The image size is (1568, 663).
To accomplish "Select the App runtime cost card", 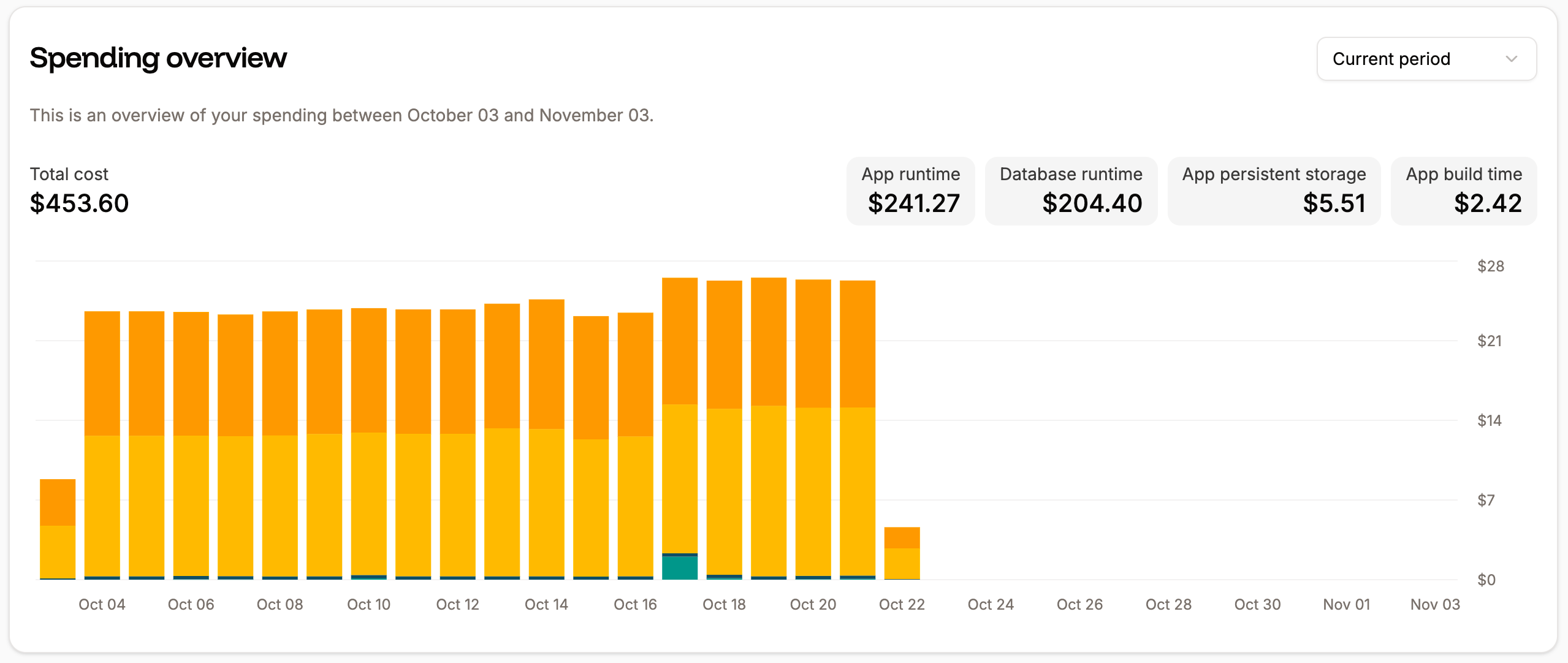I will pos(910,190).
